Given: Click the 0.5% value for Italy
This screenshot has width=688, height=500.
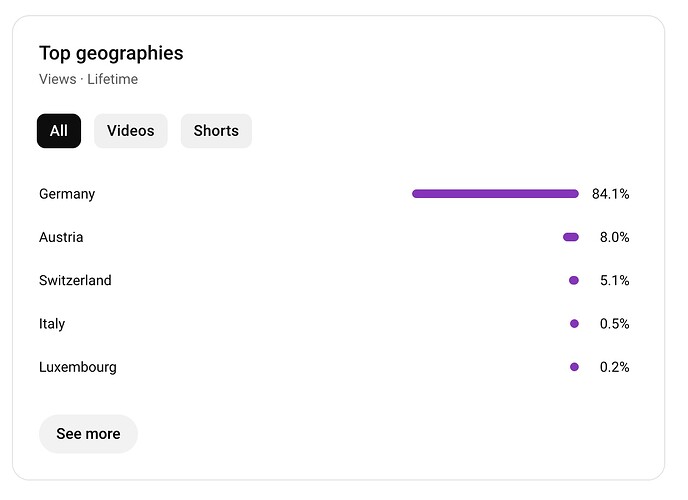Looking at the screenshot, I should pyautogui.click(x=614, y=324).
